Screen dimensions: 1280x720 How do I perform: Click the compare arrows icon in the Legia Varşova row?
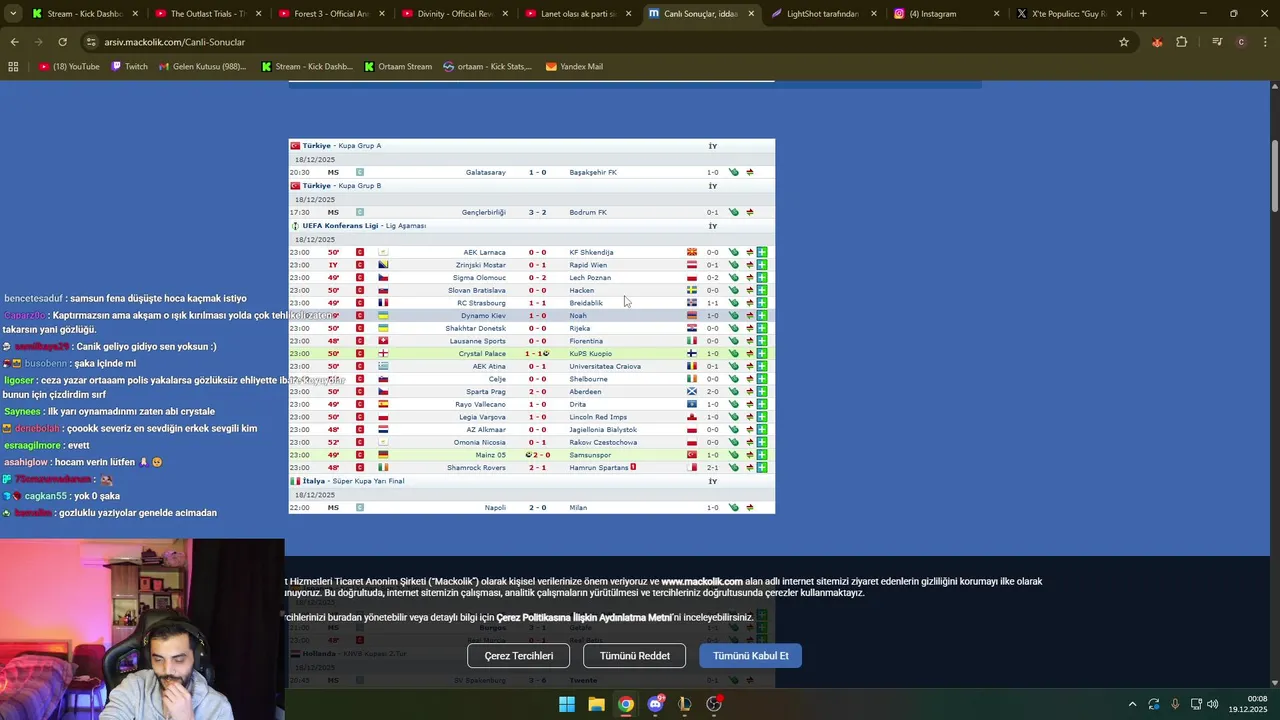point(749,417)
